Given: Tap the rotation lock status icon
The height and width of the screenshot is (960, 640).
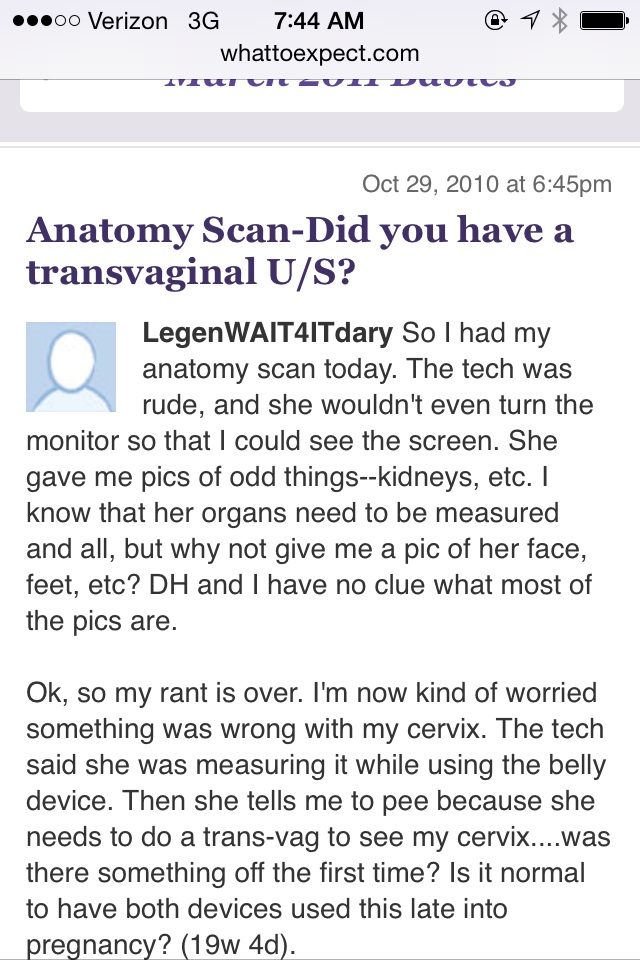Looking at the screenshot, I should pos(493,20).
